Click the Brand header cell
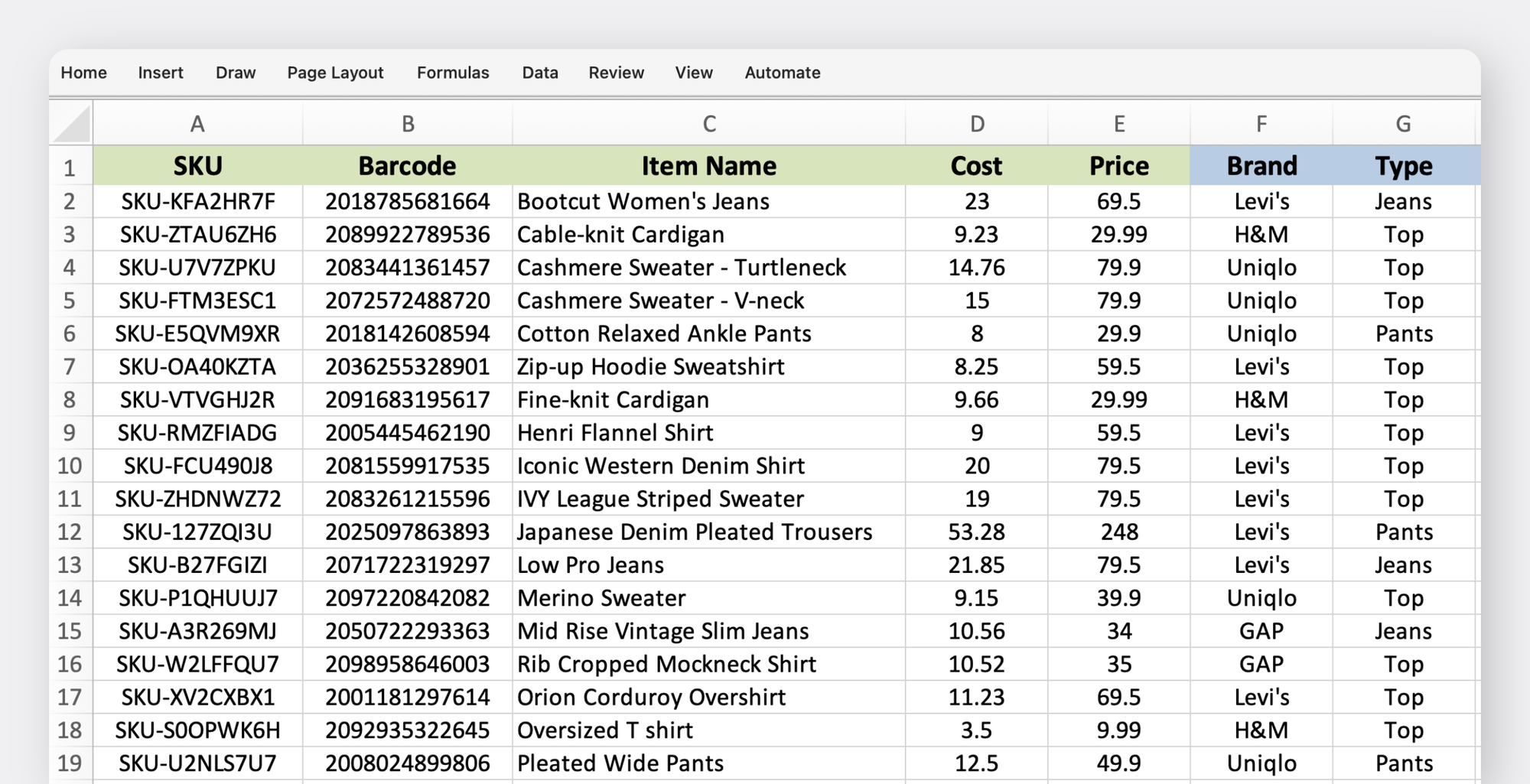Viewport: 1530px width, 784px height. [x=1261, y=165]
